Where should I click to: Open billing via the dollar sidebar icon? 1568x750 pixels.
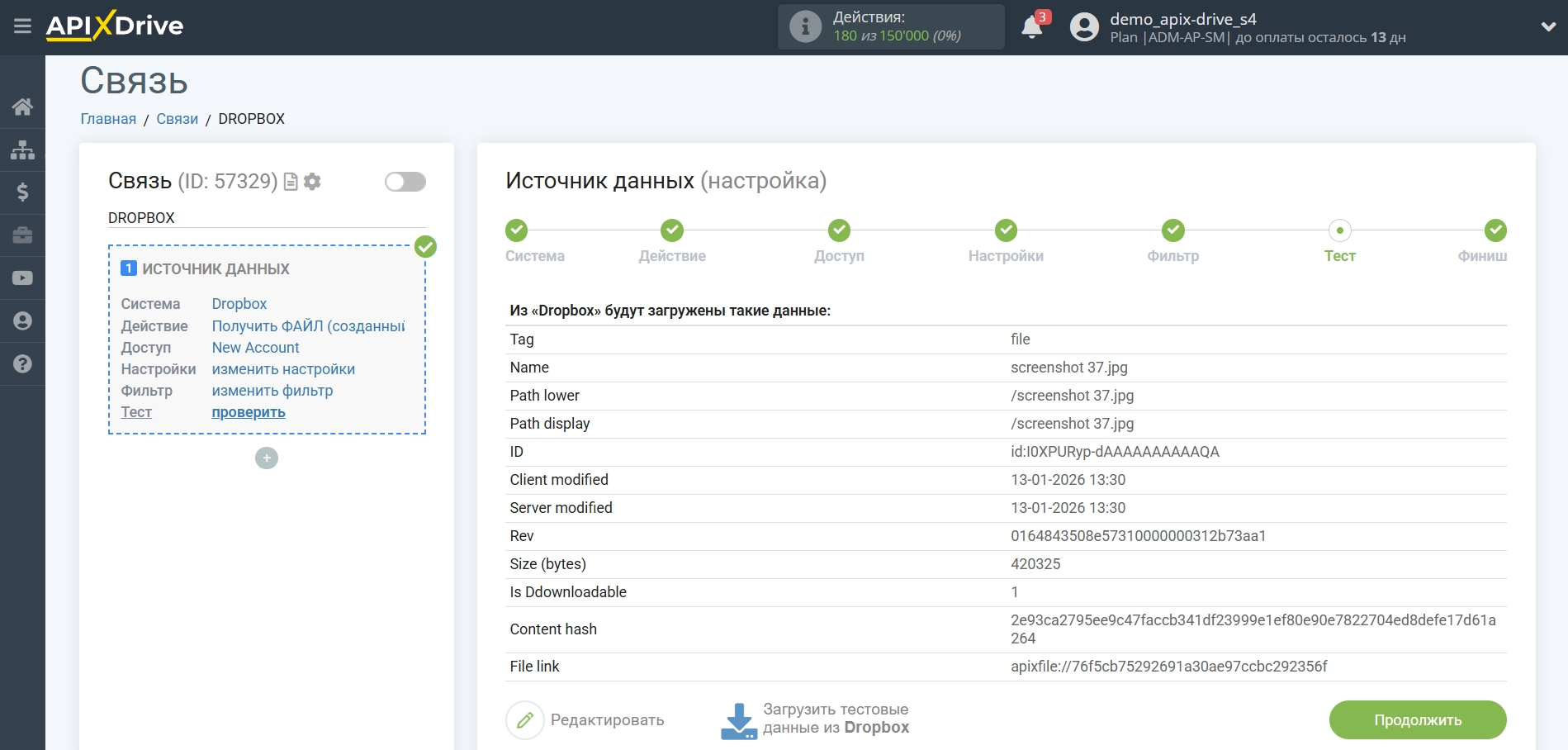click(22, 192)
